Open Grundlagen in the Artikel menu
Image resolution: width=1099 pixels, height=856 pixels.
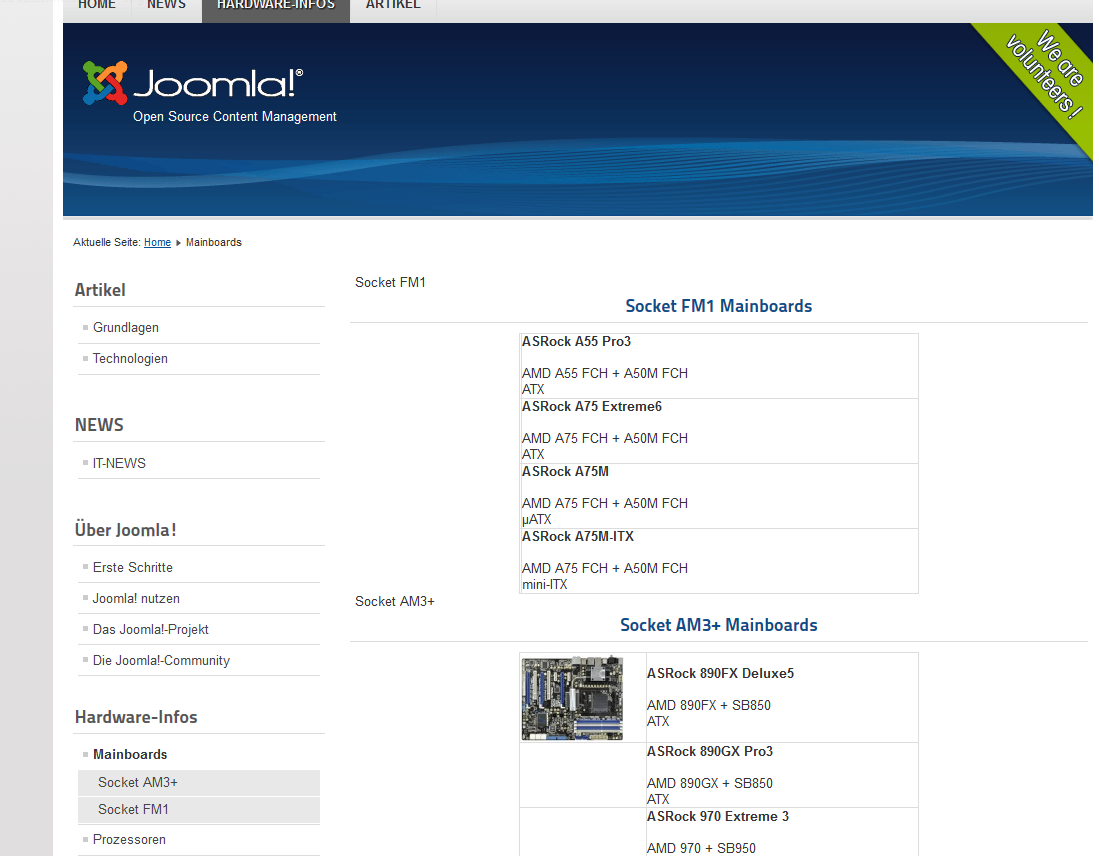coord(125,327)
